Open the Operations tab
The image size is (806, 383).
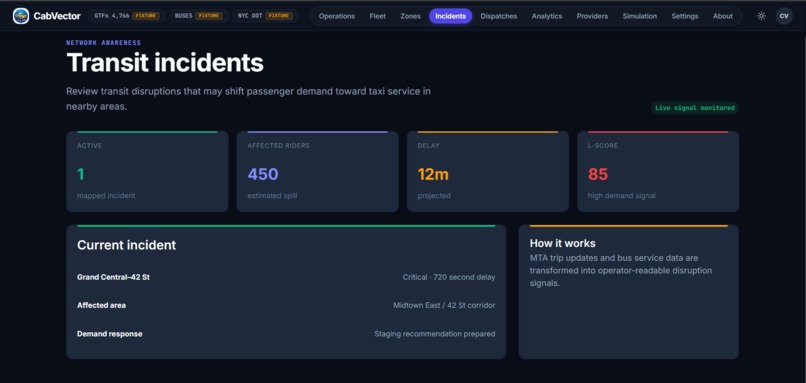pyautogui.click(x=337, y=16)
